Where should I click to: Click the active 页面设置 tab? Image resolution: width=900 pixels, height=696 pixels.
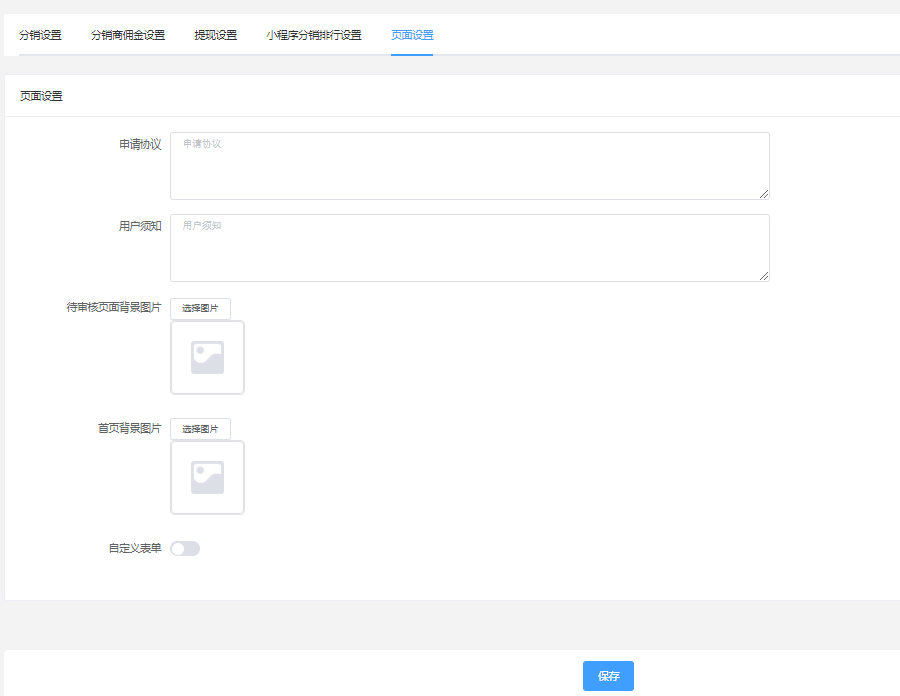tap(412, 35)
